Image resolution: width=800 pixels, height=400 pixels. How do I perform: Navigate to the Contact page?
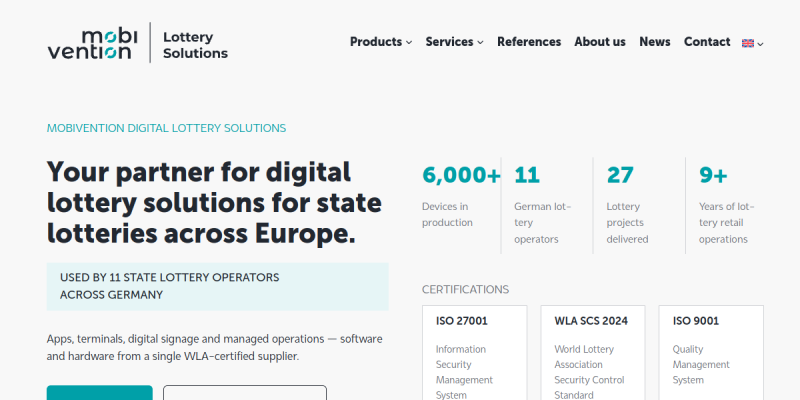(707, 42)
